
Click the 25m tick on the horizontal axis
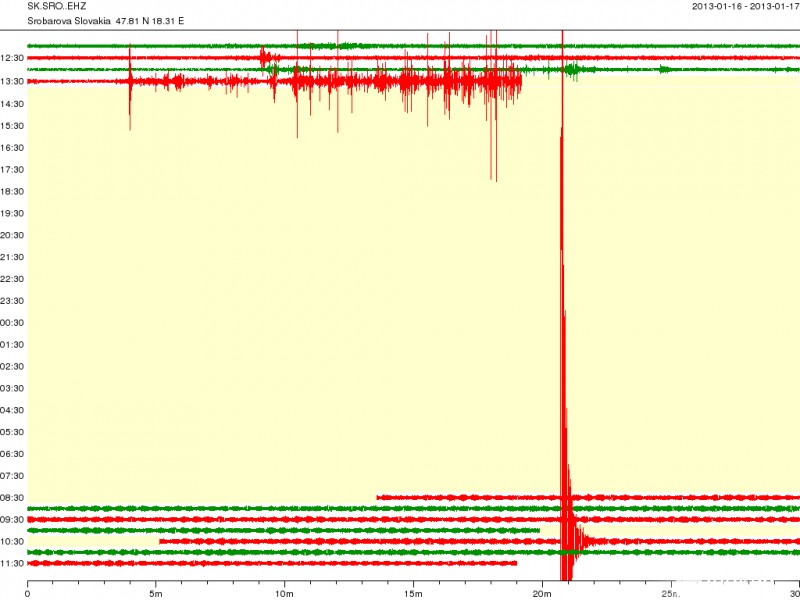coord(670,592)
